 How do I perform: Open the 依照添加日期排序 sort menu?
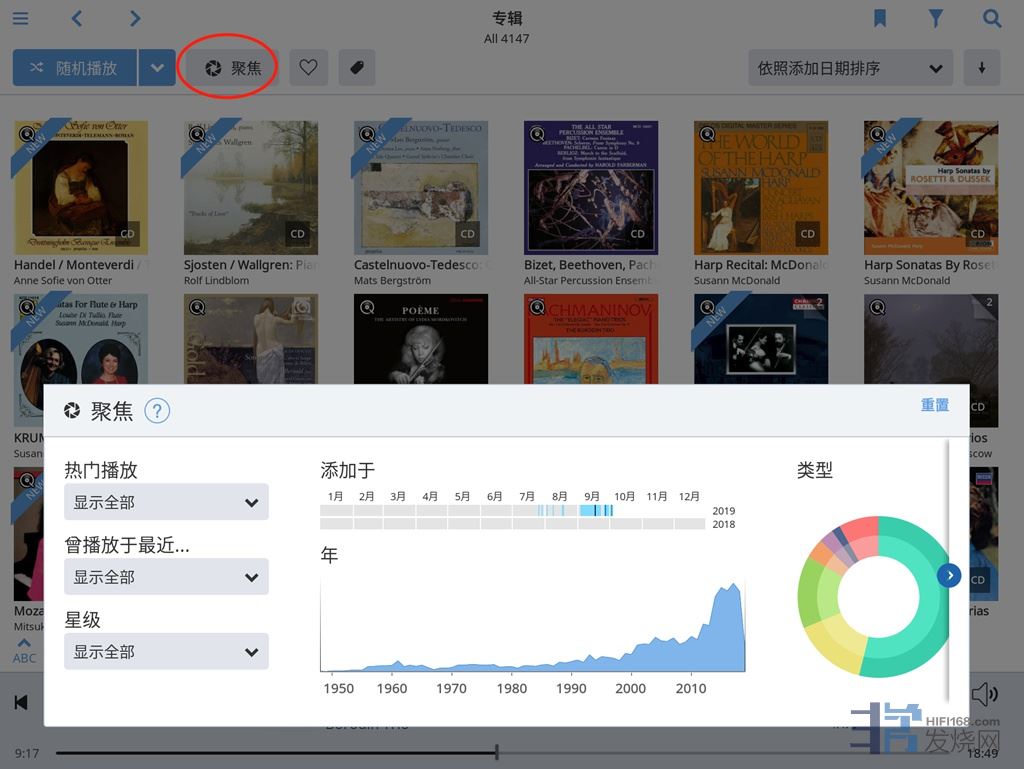tap(849, 68)
